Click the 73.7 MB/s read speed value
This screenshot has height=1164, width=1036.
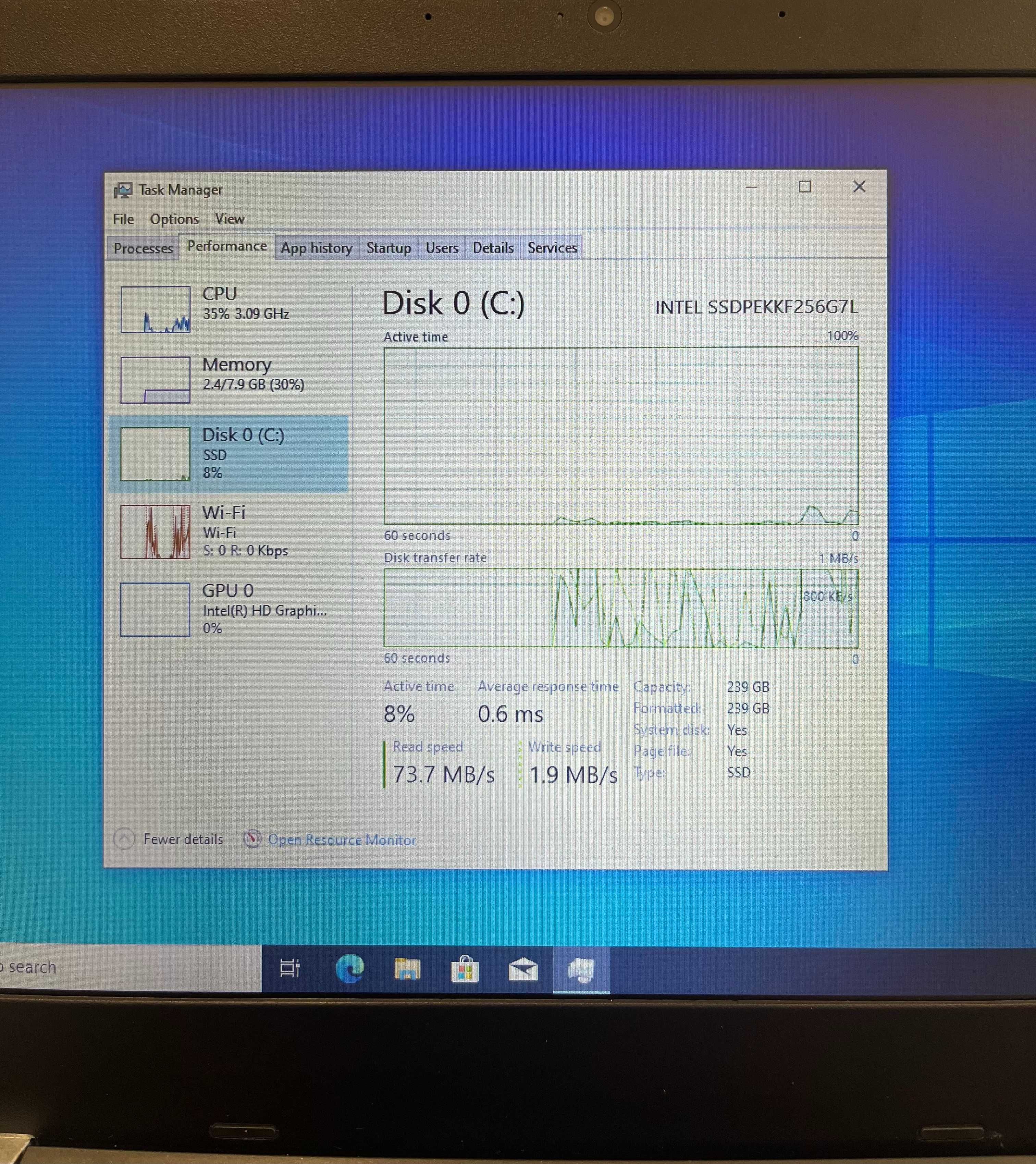tap(444, 774)
